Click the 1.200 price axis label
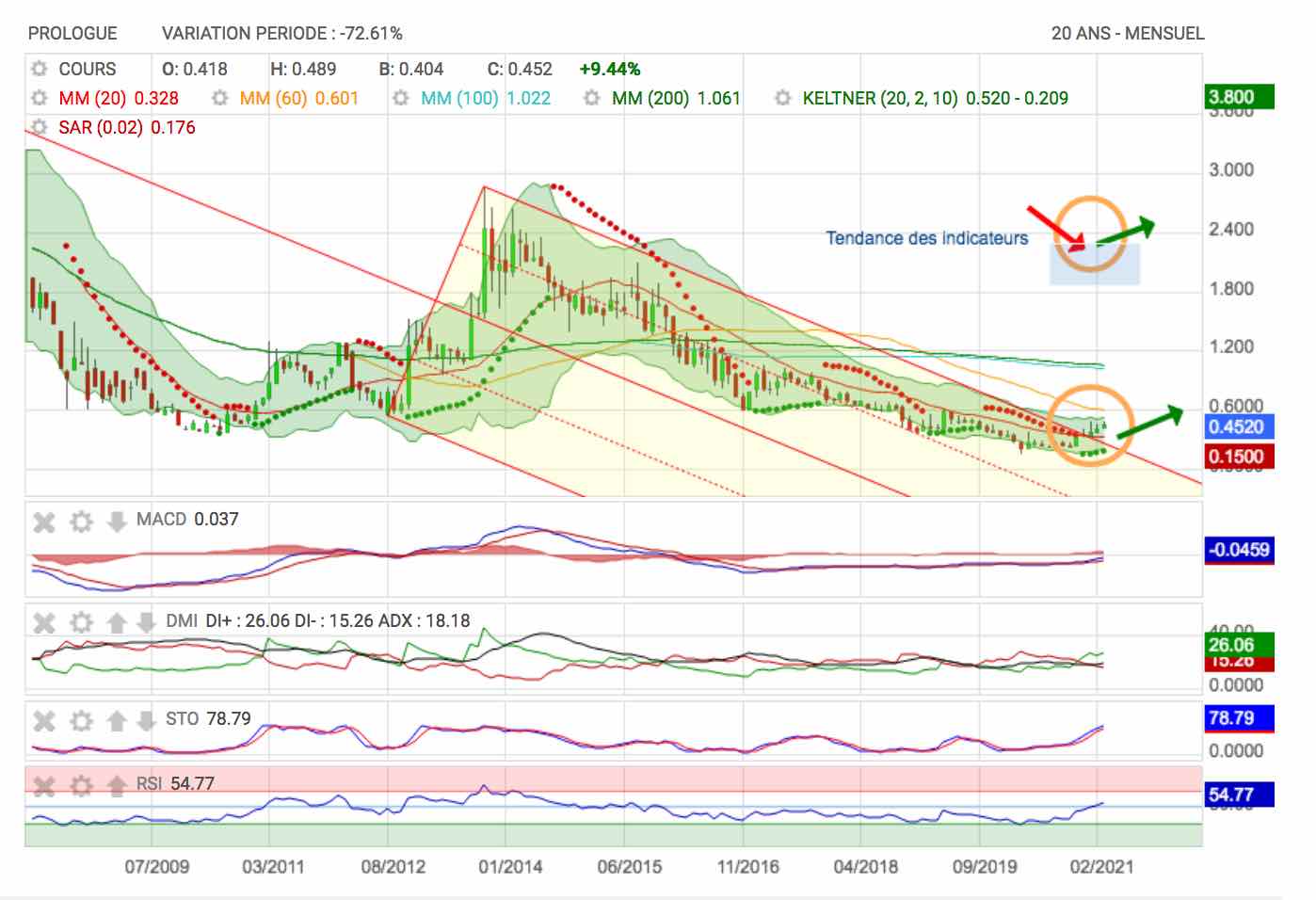 coord(1231,346)
